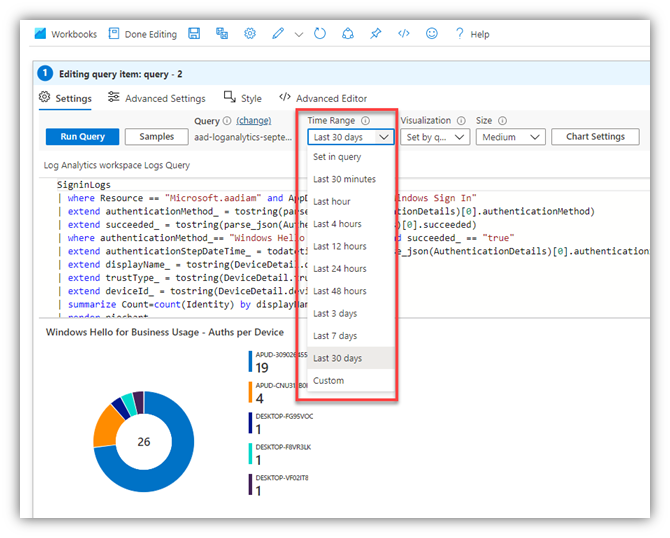Open the Visualization dropdown
The image size is (670, 538).
tap(435, 137)
